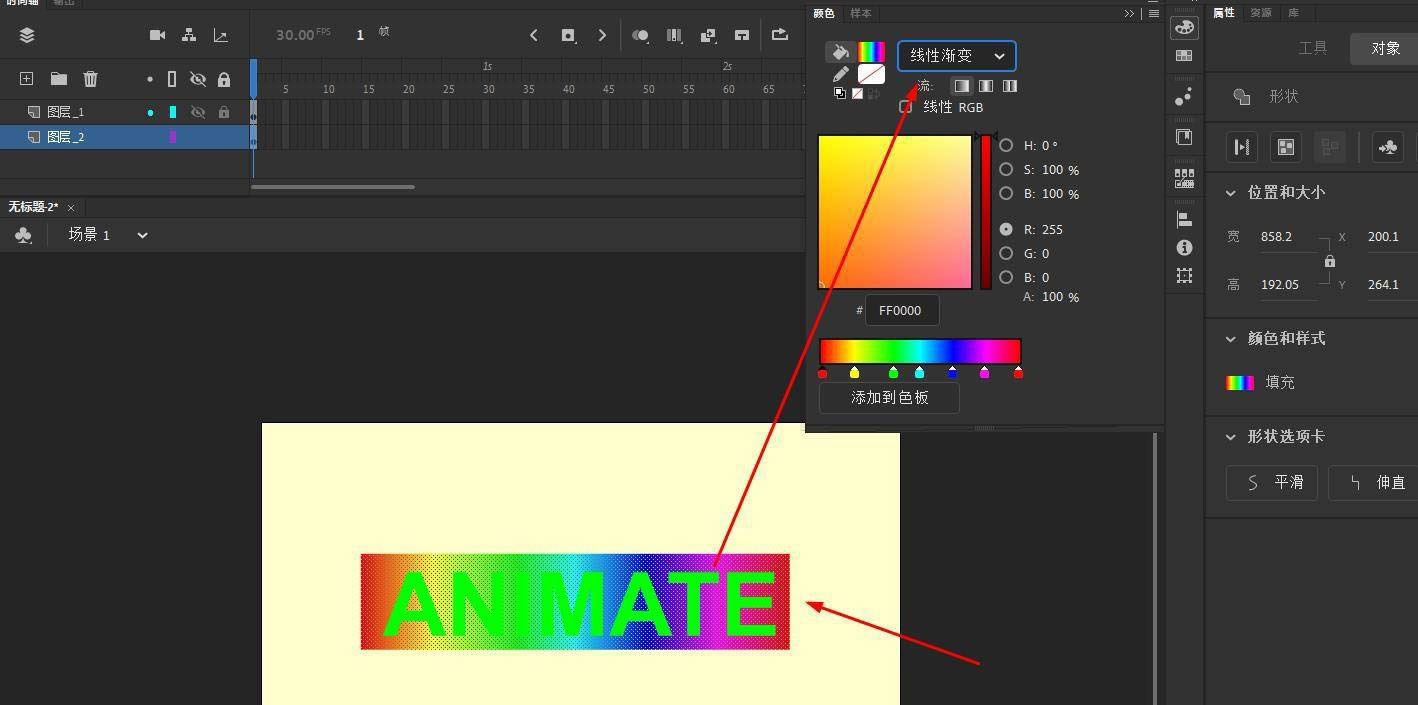Select the H hue radio button
This screenshot has width=1418, height=705.
(1006, 145)
